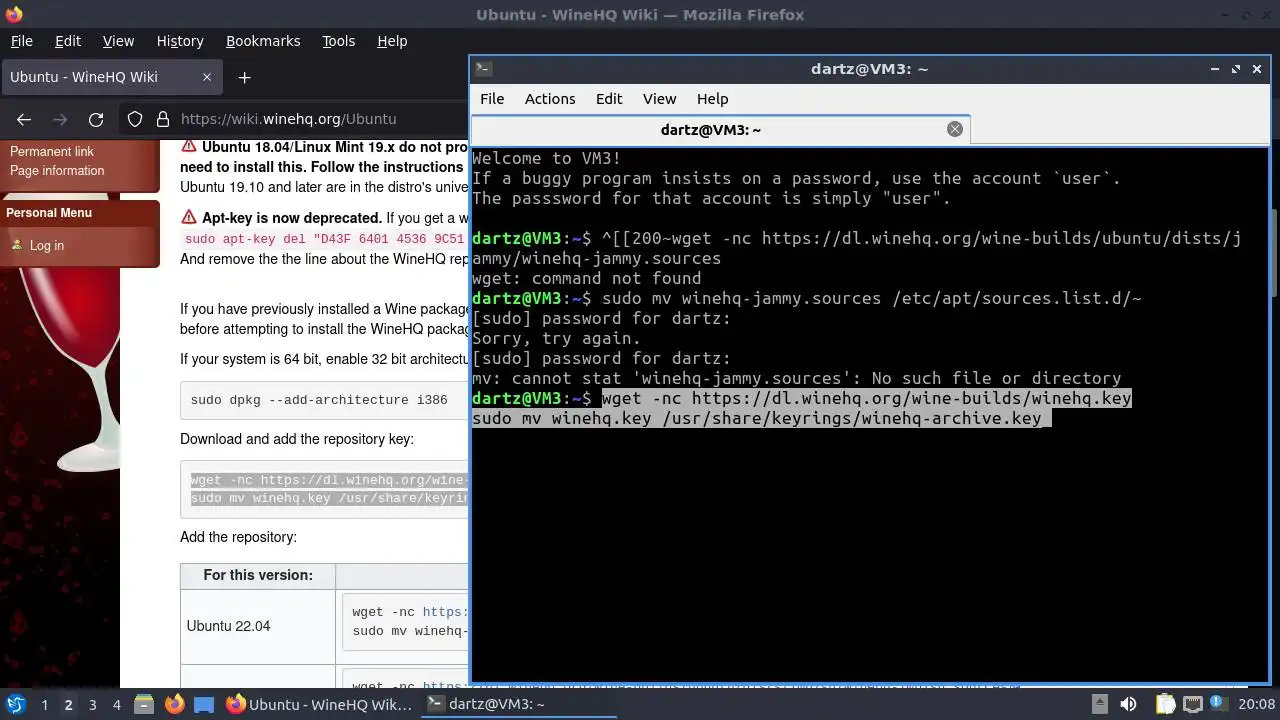
Task: Click the apt-key del code snippet
Action: coord(325,239)
